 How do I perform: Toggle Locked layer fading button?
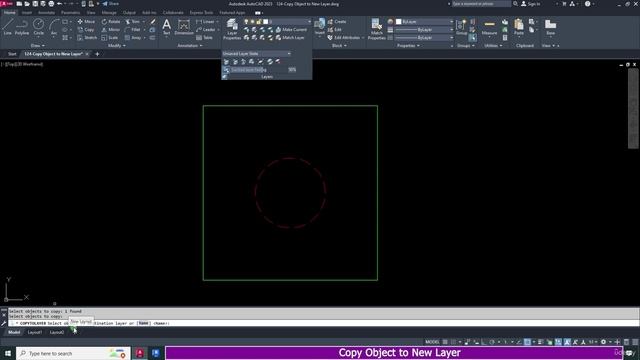click(x=226, y=70)
